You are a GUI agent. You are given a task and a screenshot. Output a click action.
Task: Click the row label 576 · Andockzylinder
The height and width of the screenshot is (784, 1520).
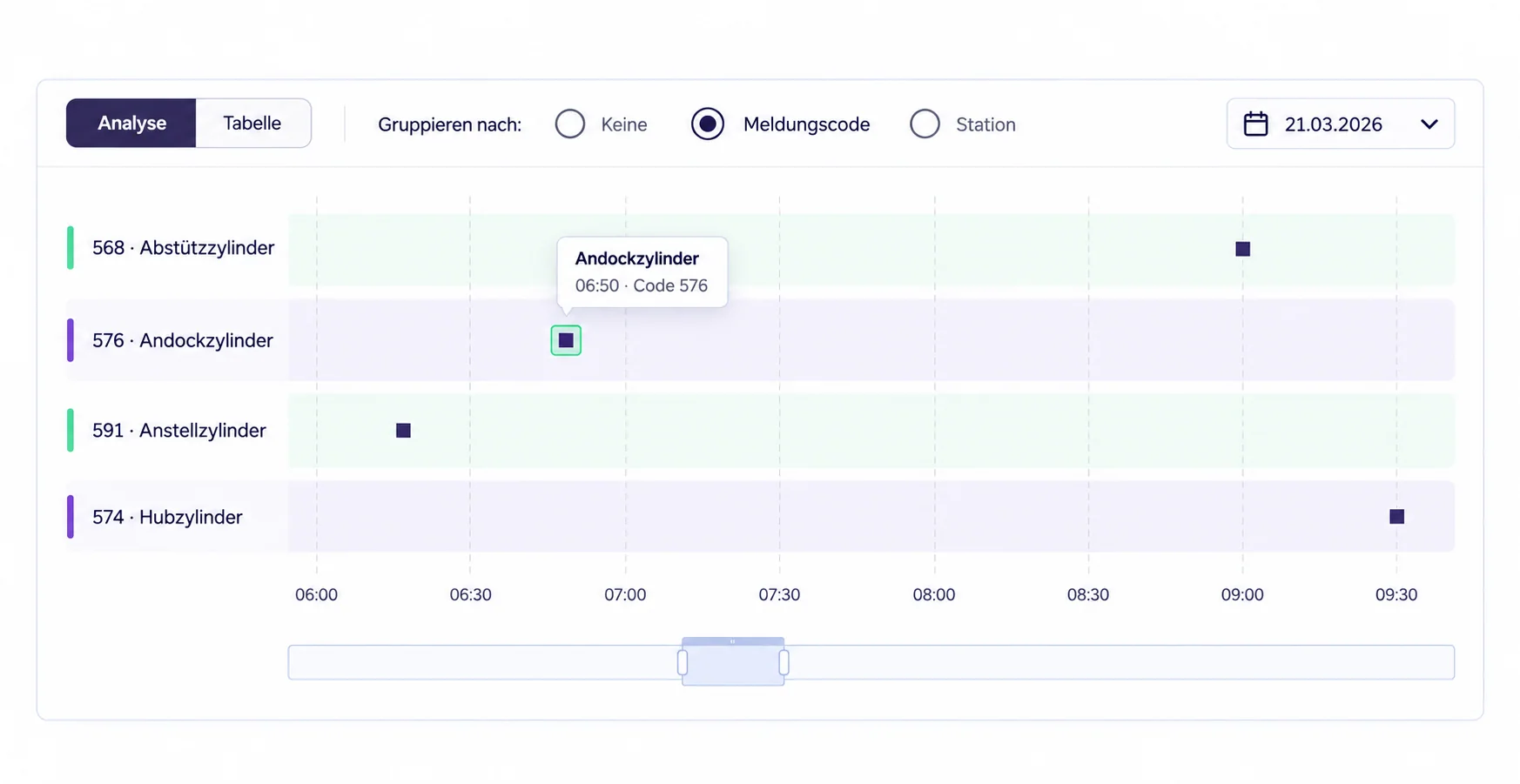coord(182,340)
